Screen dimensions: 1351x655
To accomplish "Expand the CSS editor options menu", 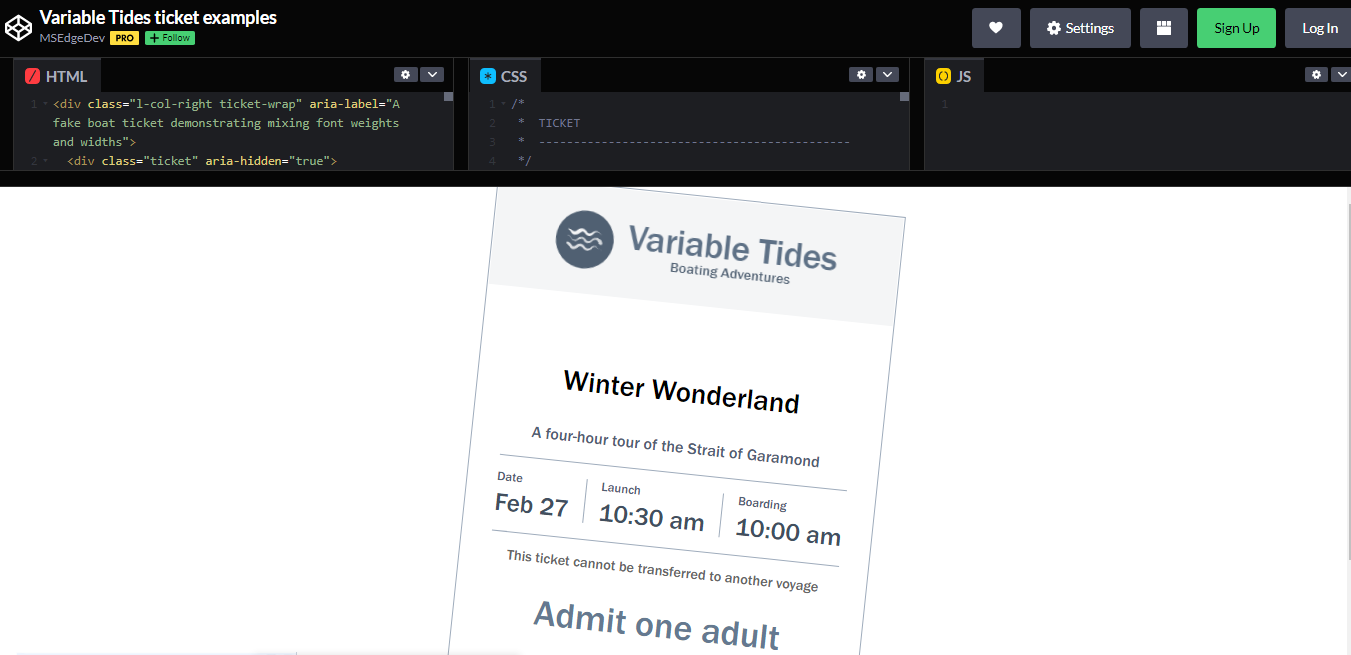I will pyautogui.click(x=887, y=74).
